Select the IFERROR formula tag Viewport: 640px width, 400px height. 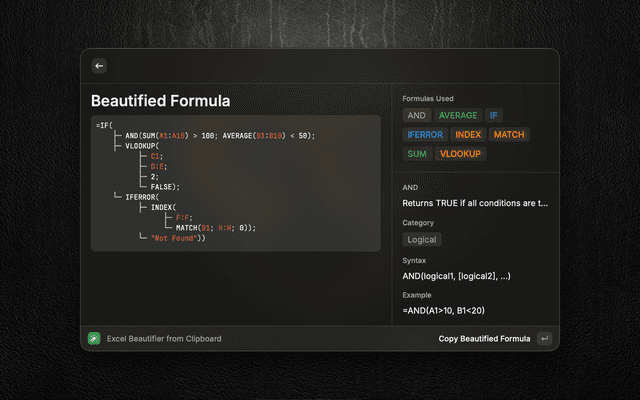[x=424, y=134]
